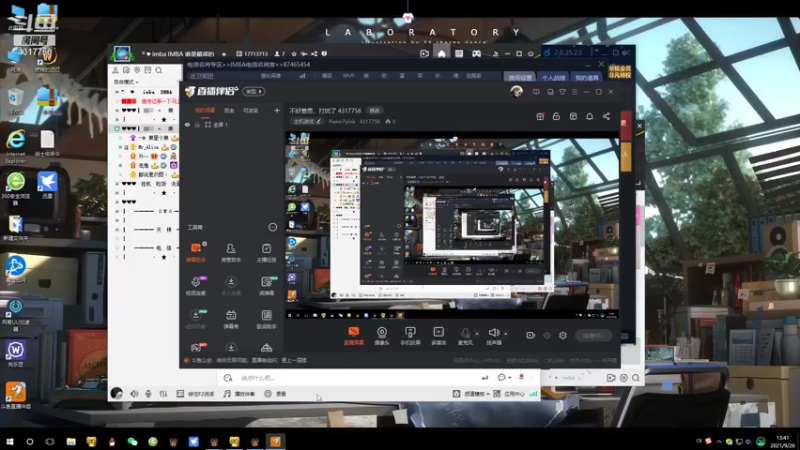This screenshot has width=800, height=450.
Task: Toggle the 按住F2说话 push-to-talk mode
Action: (195, 394)
